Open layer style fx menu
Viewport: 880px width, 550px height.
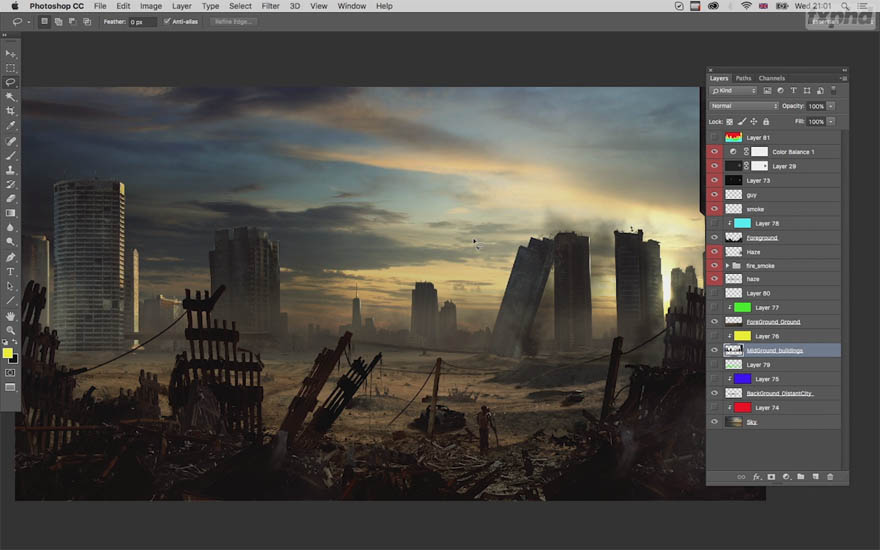tap(757, 477)
